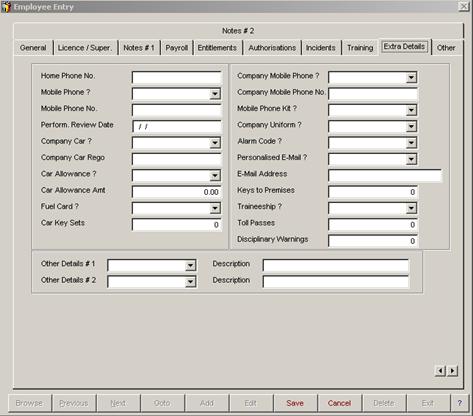473x416 pixels.
Task: Select the Entitlements tab
Action: (x=217, y=48)
